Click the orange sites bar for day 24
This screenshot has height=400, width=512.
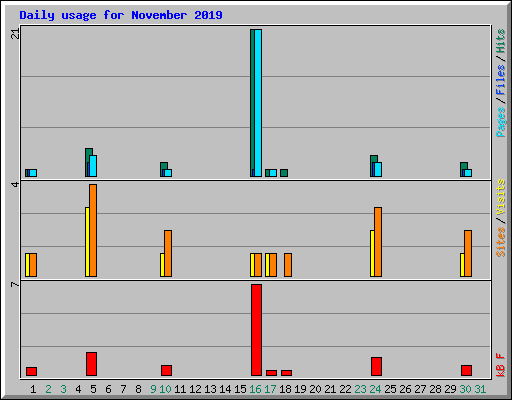tap(378, 242)
